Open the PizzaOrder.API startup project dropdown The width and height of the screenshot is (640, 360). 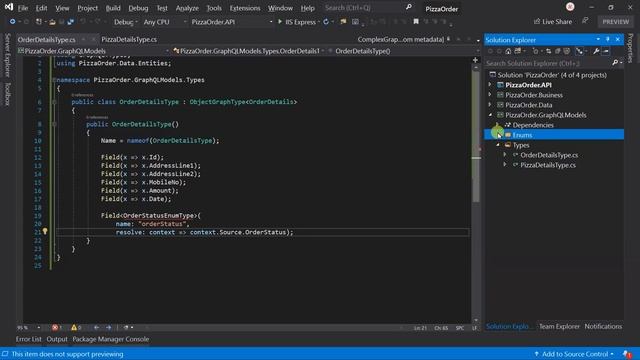pos(231,22)
